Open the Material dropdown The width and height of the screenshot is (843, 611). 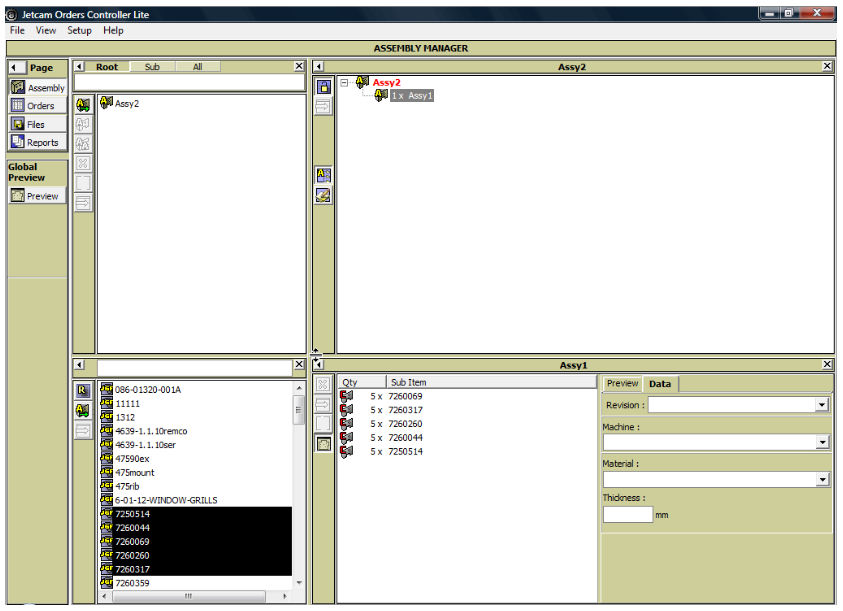[824, 479]
